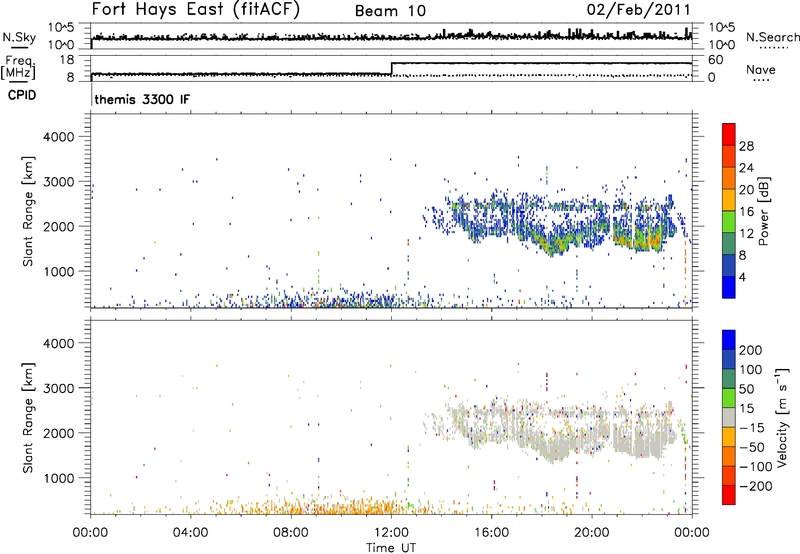Click the '20:00' time axis label
800x554 pixels.
point(592,533)
